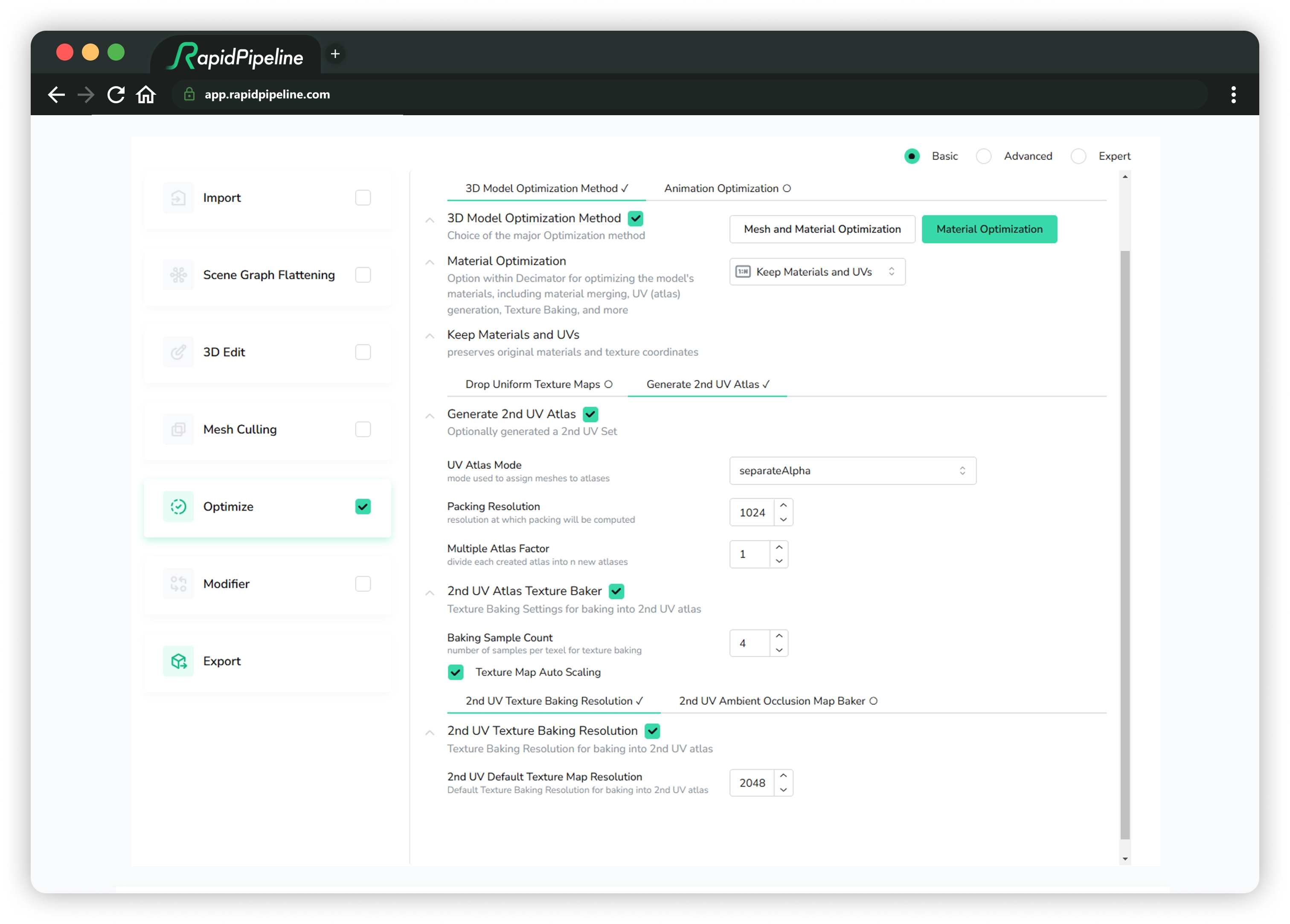1290x924 pixels.
Task: Click the Modifier step icon
Action: pyautogui.click(x=178, y=584)
